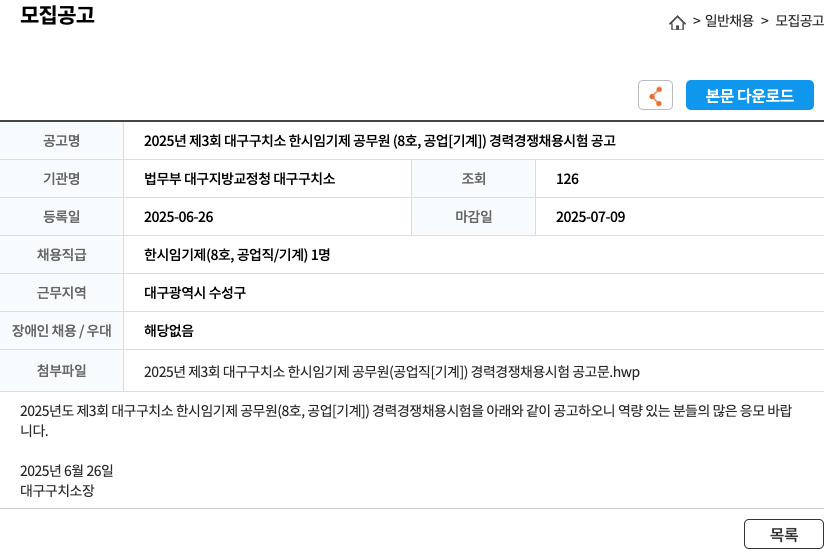Image resolution: width=824 pixels, height=549 pixels.
Task: Click the 기관명 row label
Action: (61, 179)
